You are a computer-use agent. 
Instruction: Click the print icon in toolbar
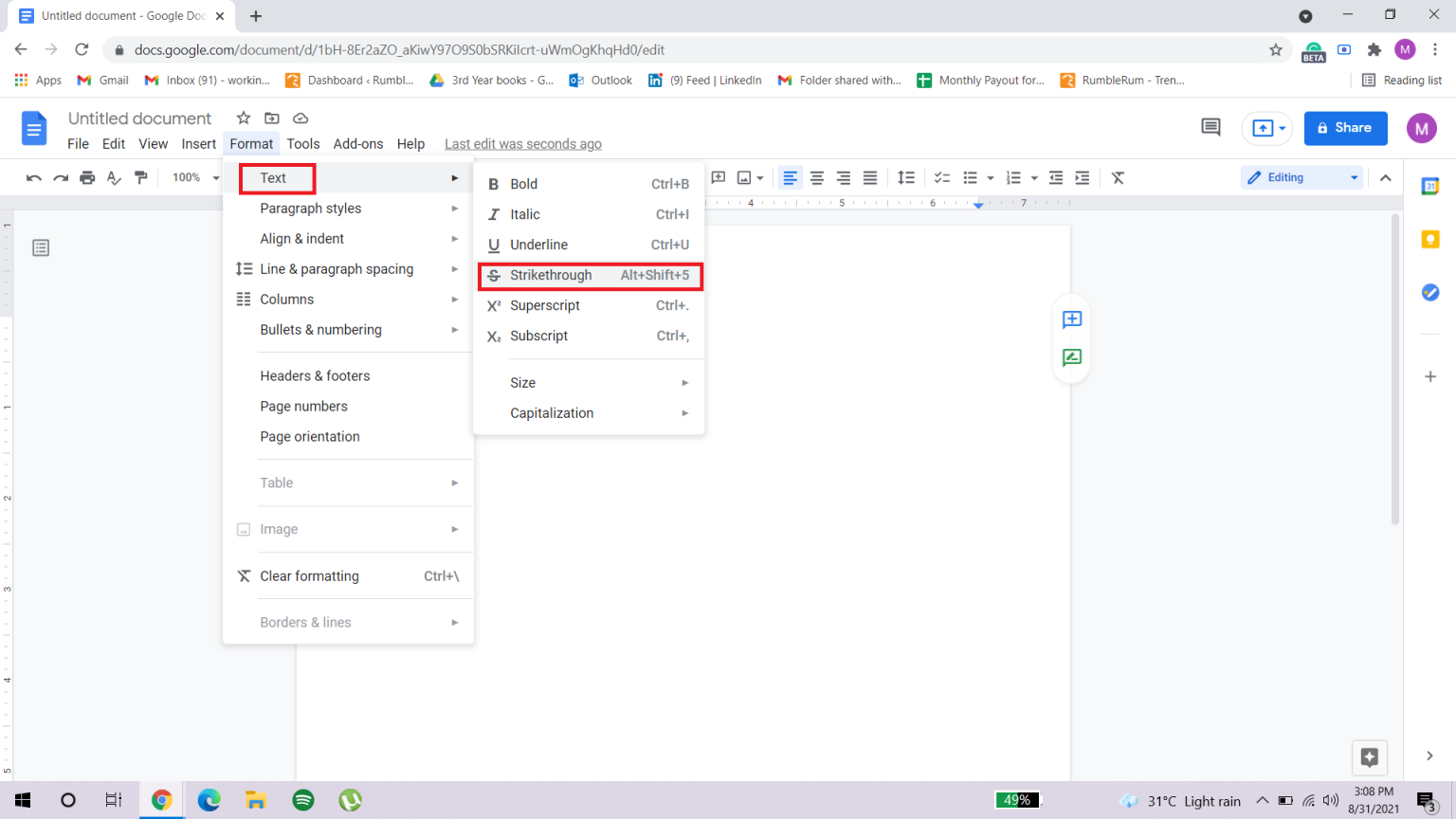click(87, 177)
